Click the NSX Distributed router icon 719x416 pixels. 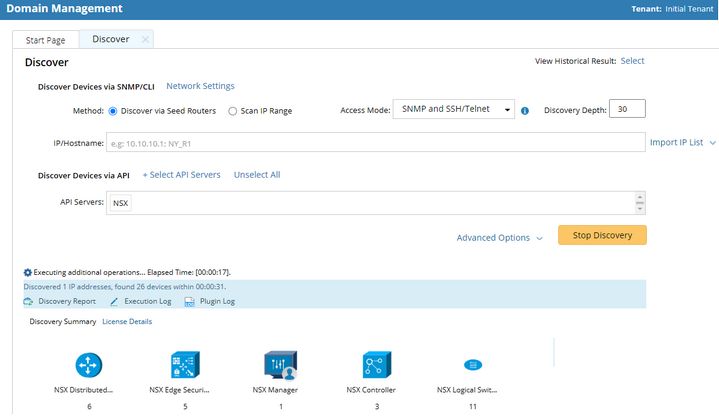coord(88,365)
